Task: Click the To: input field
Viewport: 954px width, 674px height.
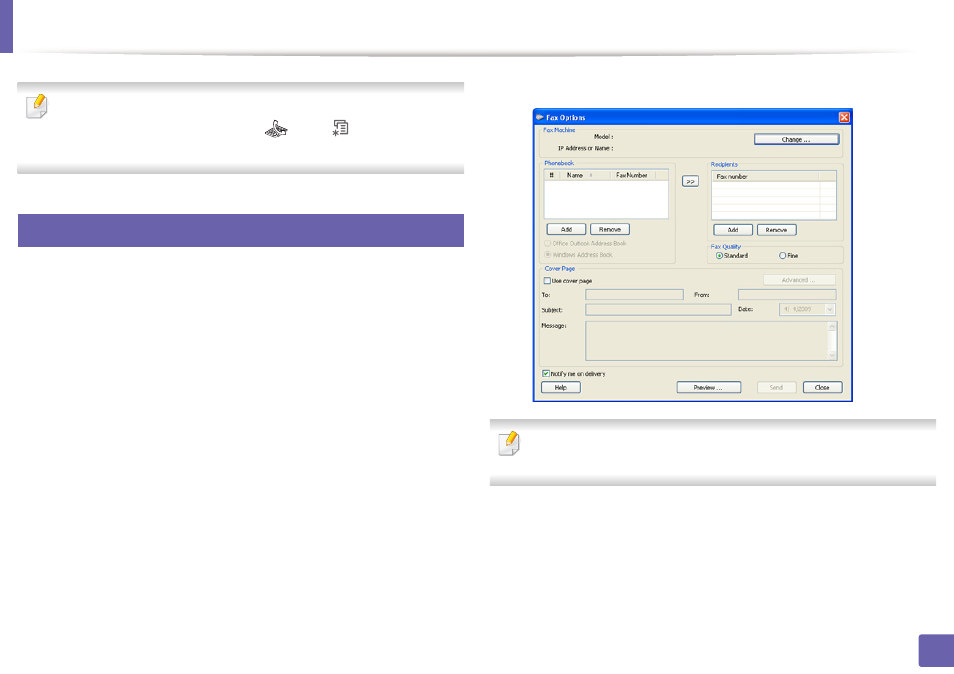Action: coord(634,294)
